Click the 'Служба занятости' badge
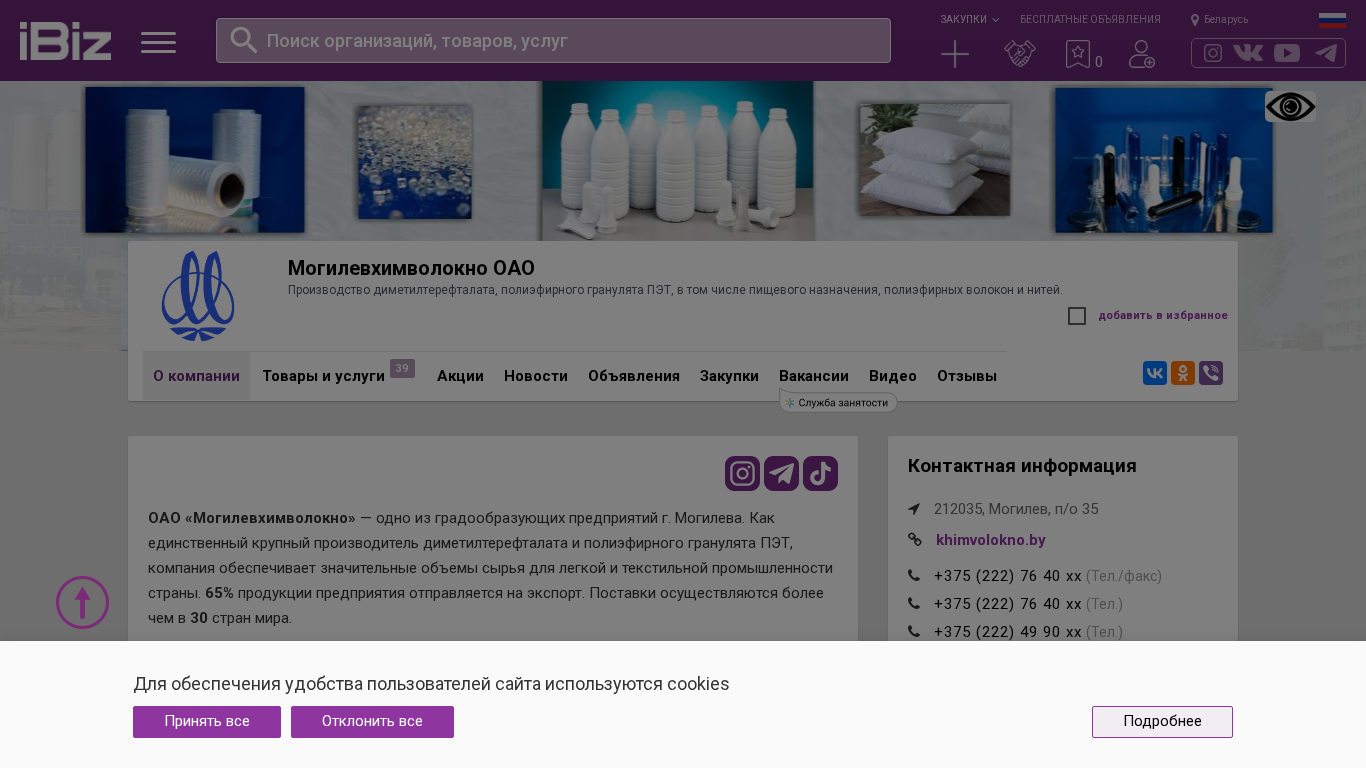This screenshot has height=768, width=1366. (x=838, y=402)
